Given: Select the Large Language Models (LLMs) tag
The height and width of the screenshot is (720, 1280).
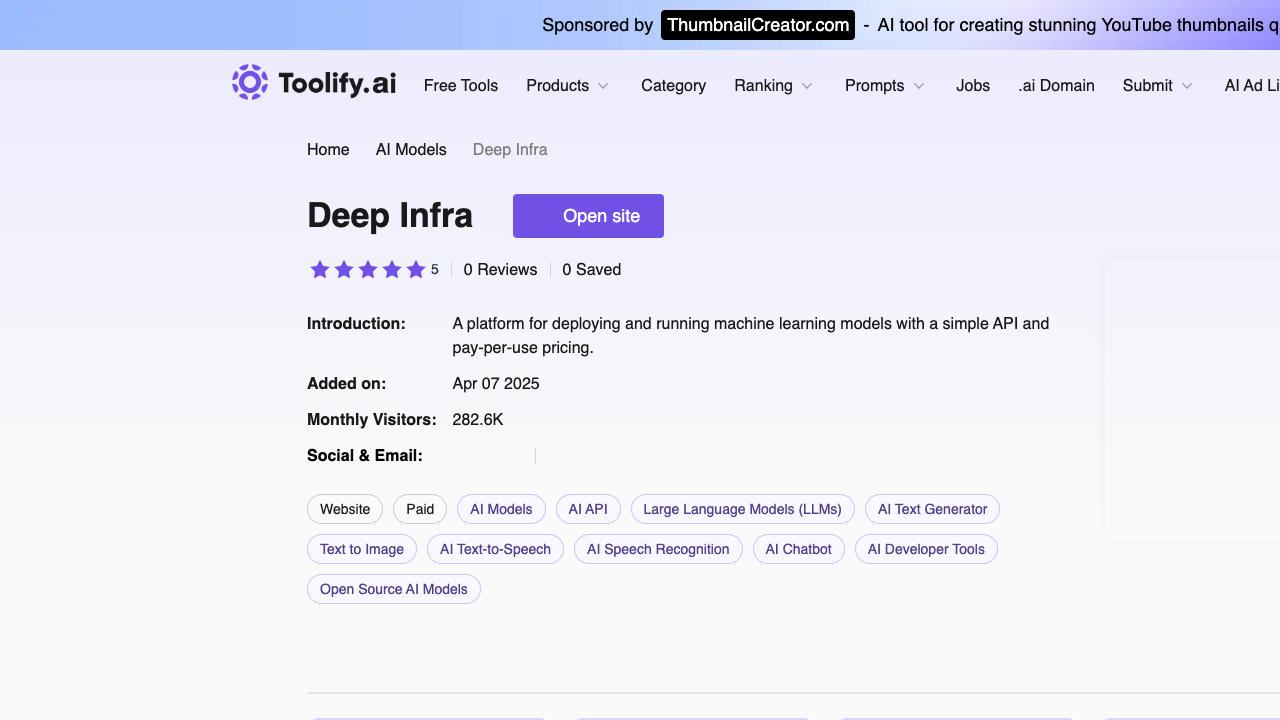Looking at the screenshot, I should (x=743, y=509).
